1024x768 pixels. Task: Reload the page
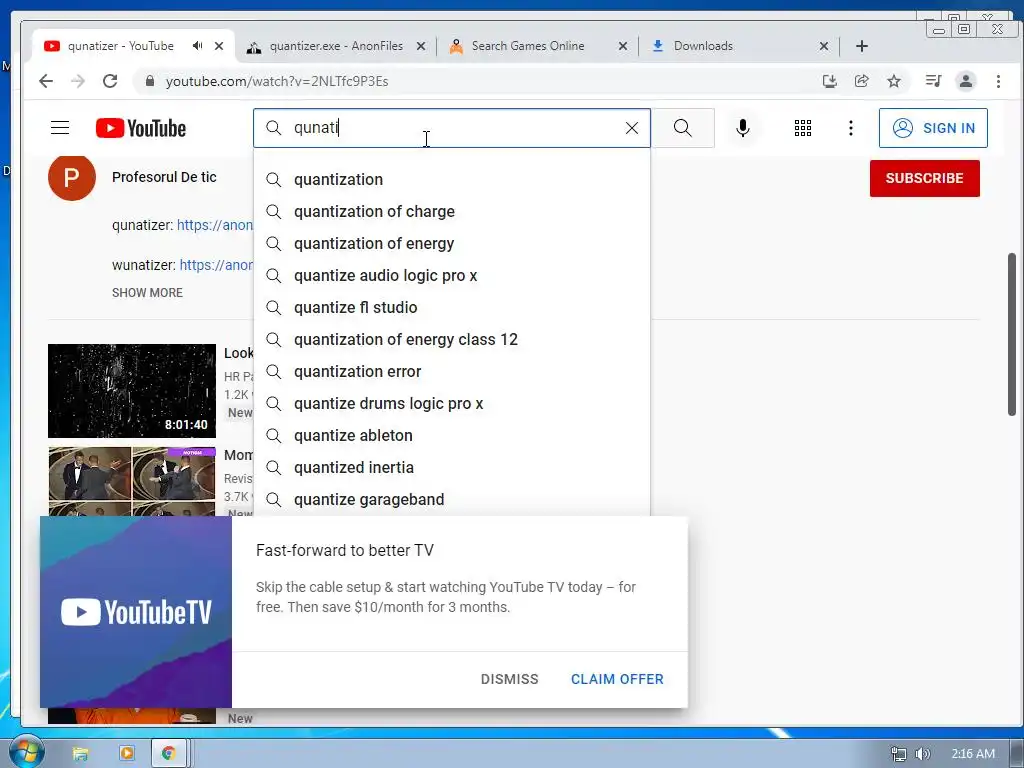(110, 81)
